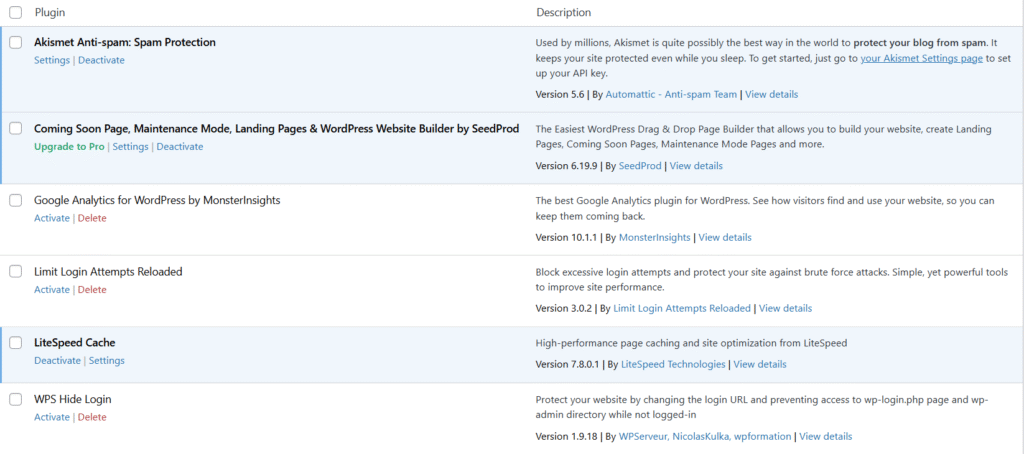
Task: Open the WPServeur author link
Action: (x=652, y=437)
